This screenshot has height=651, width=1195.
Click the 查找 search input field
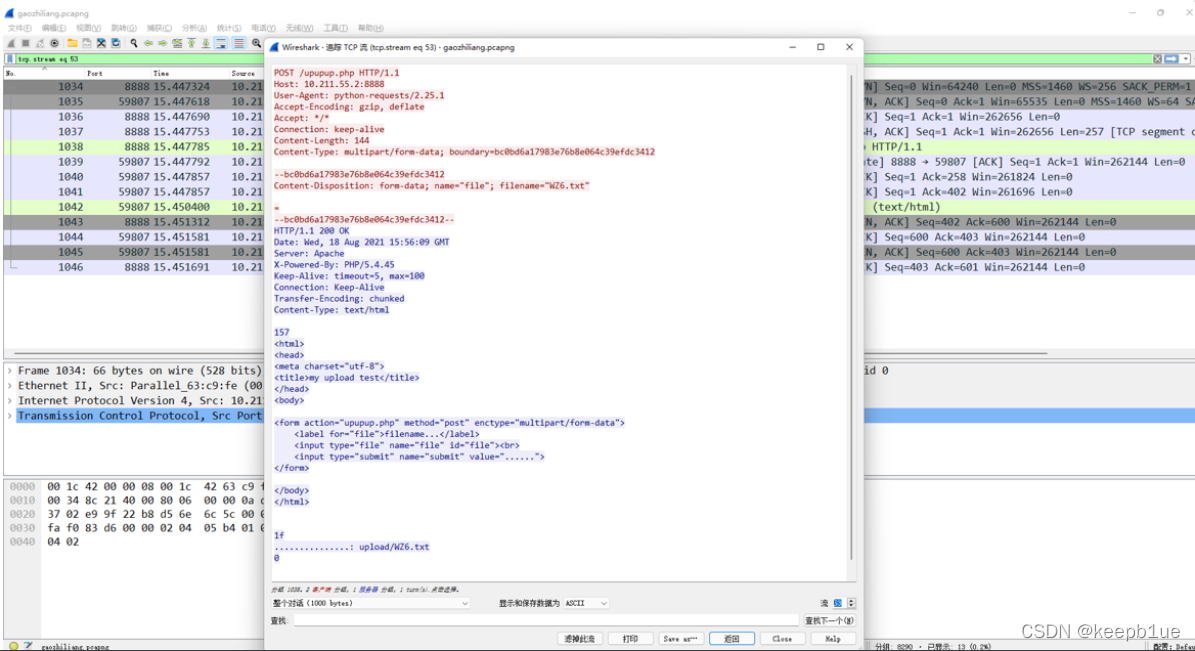click(x=546, y=621)
